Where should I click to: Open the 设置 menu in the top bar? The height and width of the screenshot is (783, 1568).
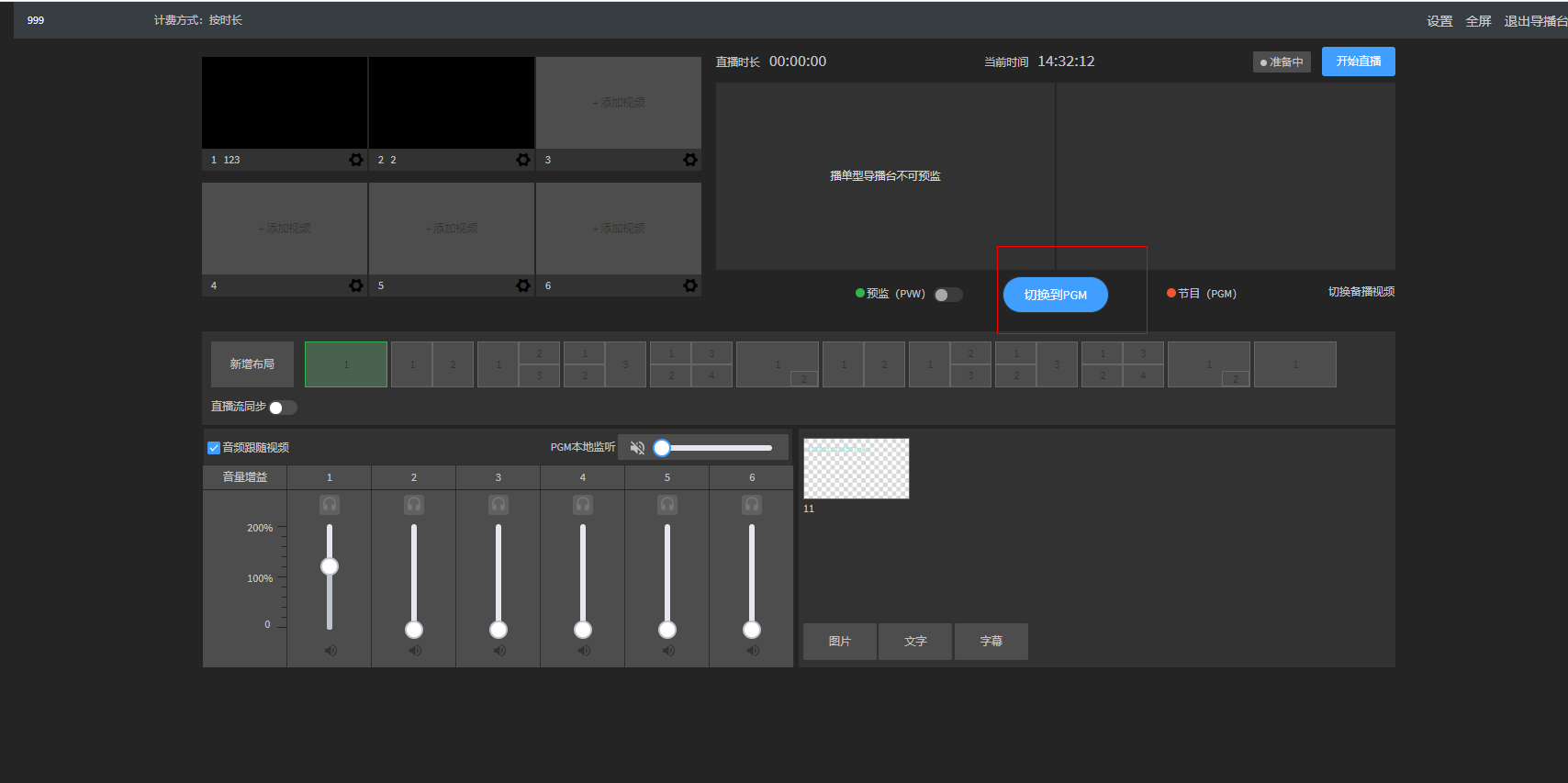[x=1439, y=21]
